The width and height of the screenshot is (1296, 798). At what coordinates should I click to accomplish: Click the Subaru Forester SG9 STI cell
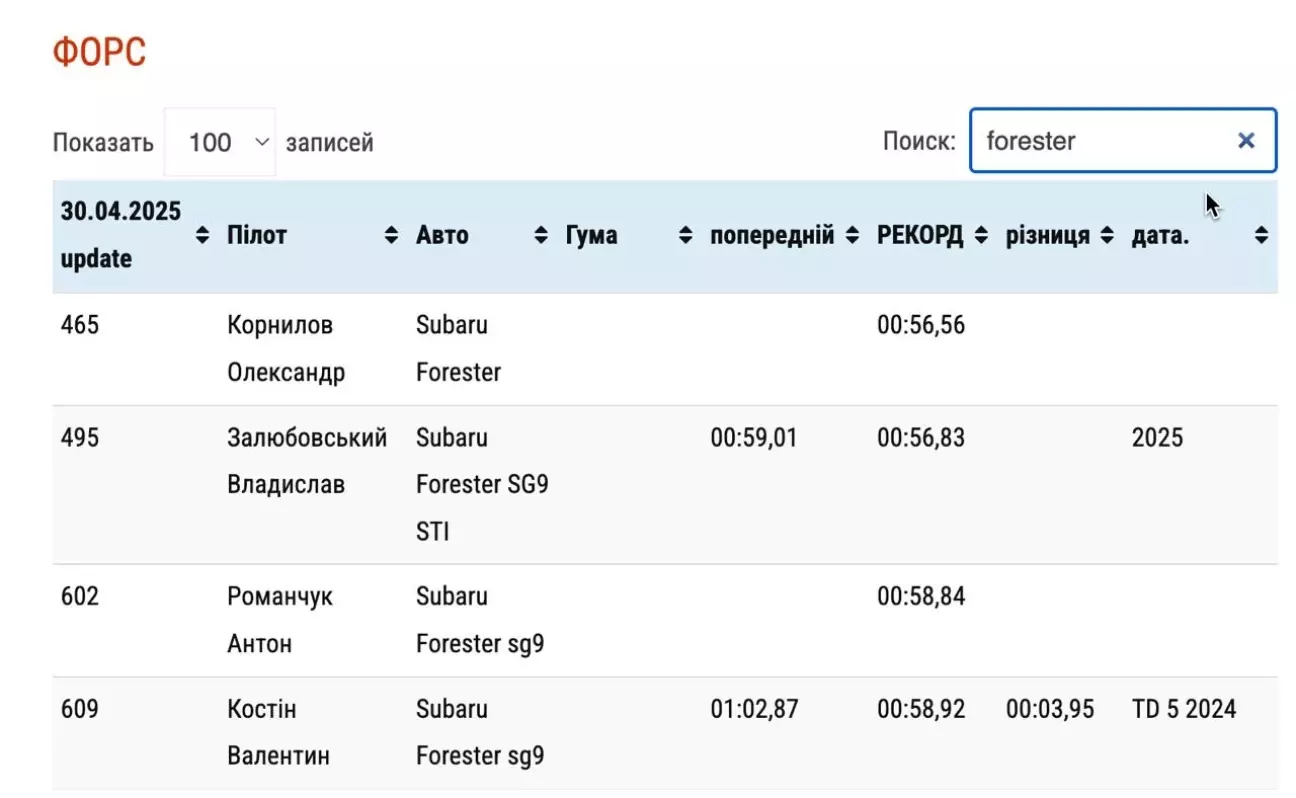(482, 484)
